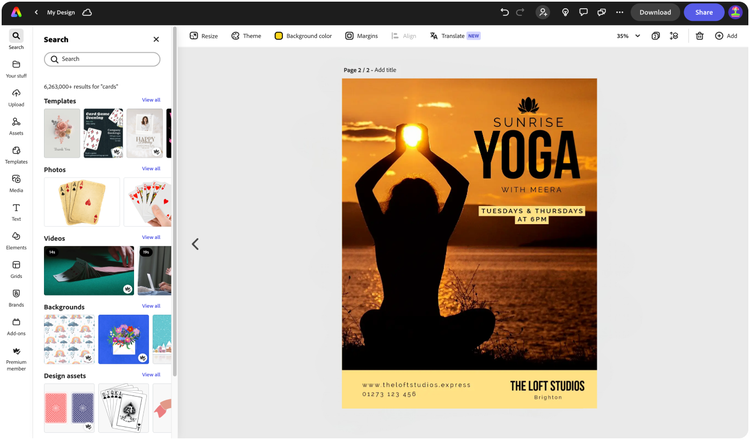750x440 pixels.
Task: Open the Upload panel in sidebar
Action: pos(16,97)
